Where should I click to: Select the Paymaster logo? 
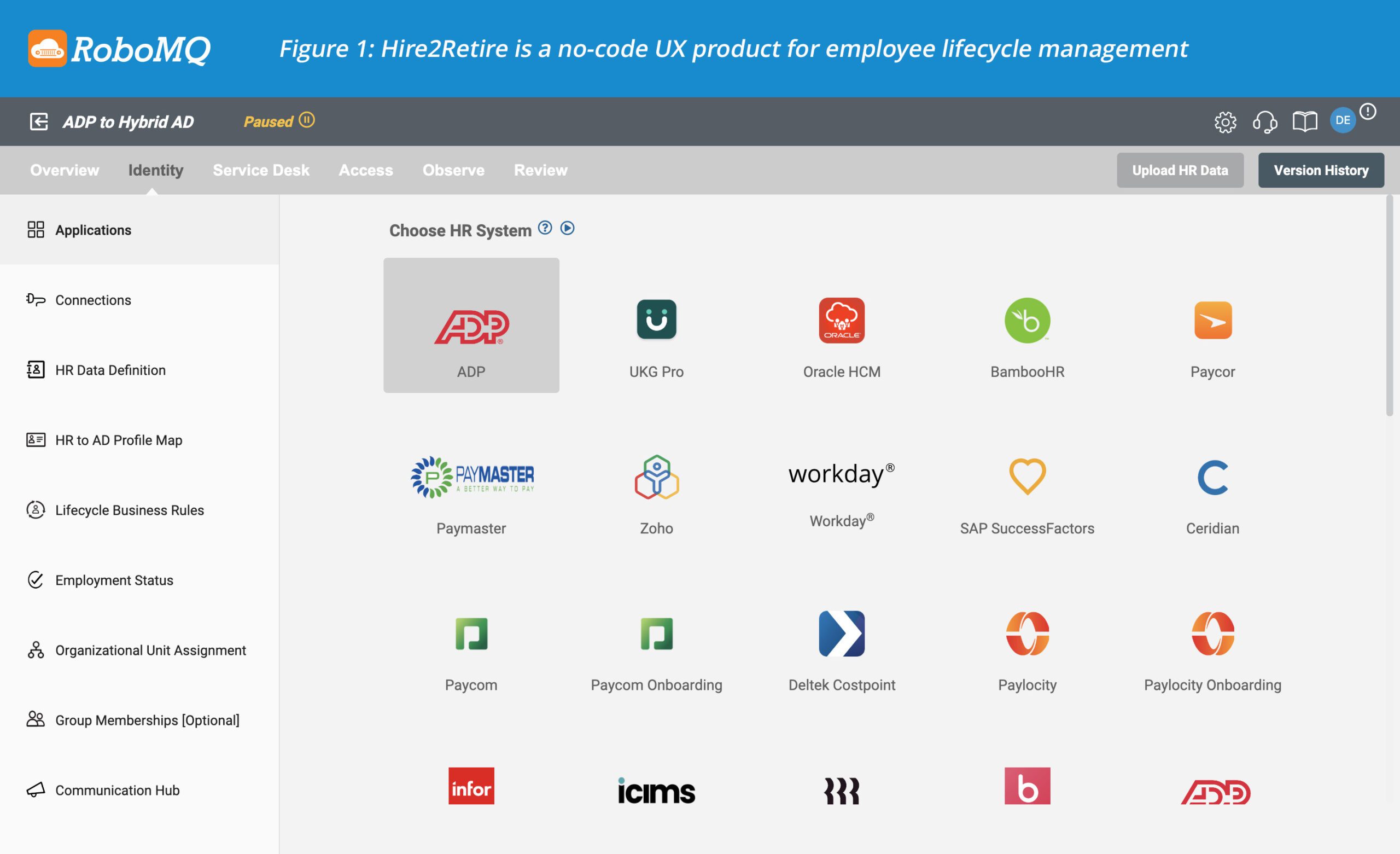pos(472,477)
